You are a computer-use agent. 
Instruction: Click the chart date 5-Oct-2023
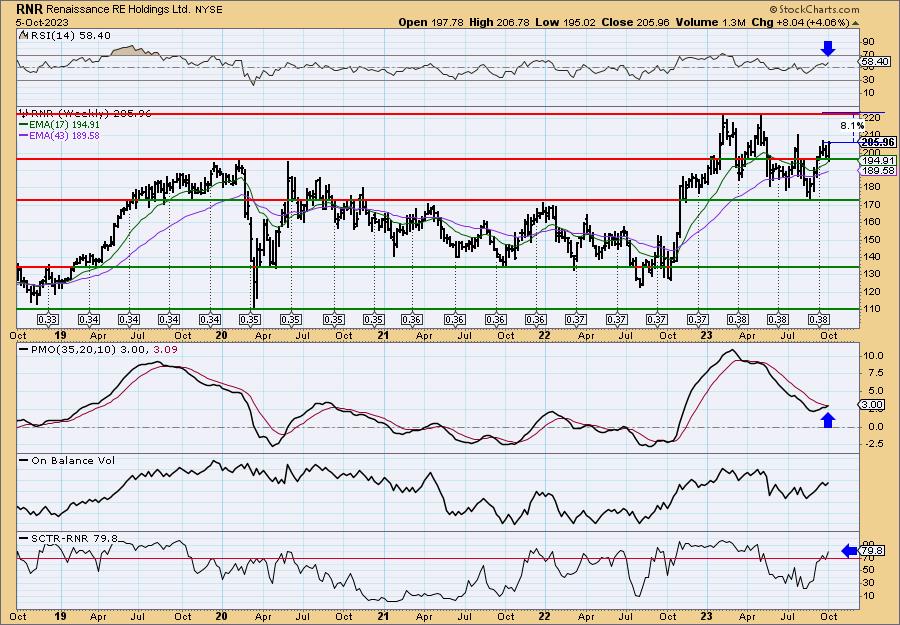[x=42, y=22]
